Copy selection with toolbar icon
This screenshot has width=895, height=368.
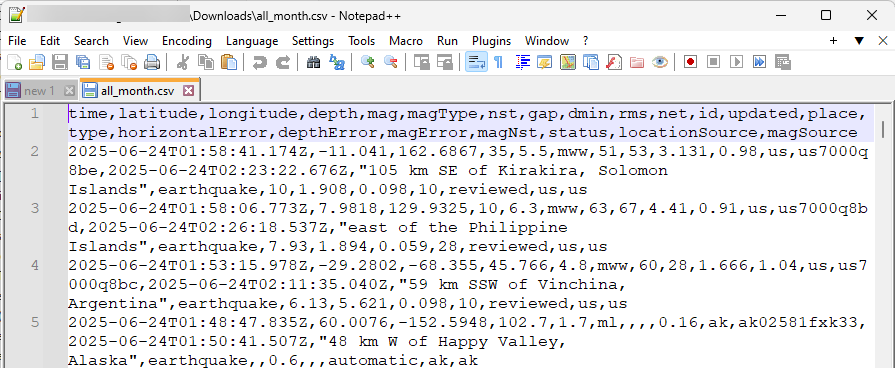coord(205,62)
